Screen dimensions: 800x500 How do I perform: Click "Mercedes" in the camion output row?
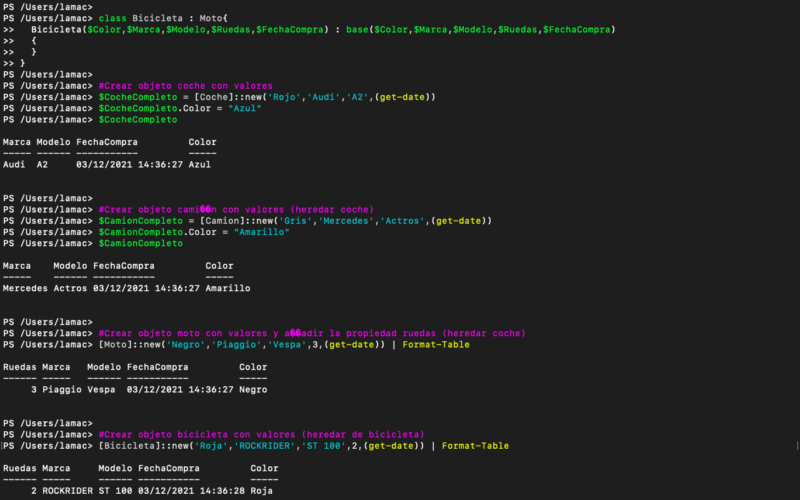click(25, 287)
